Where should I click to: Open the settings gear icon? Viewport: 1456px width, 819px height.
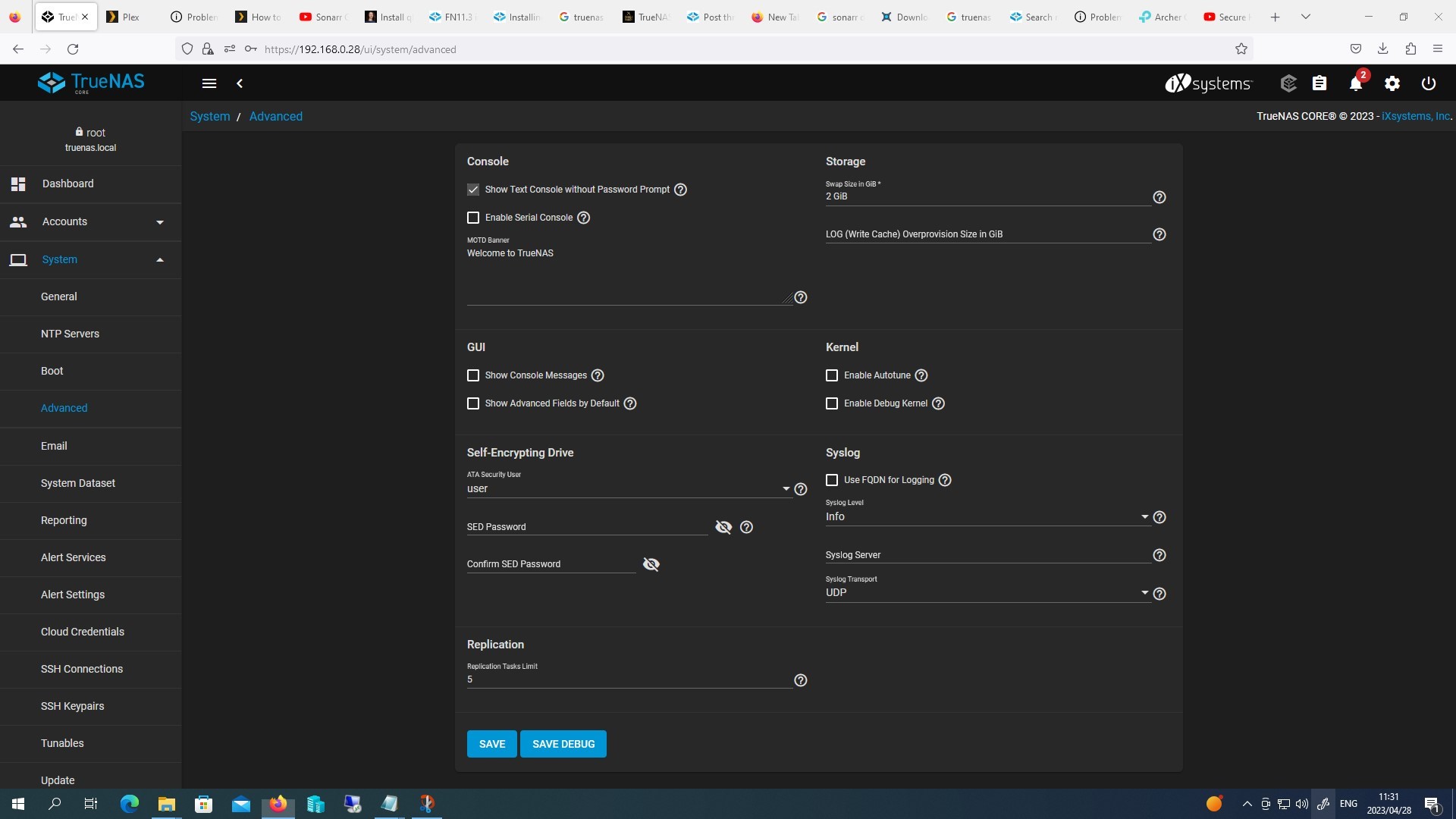1392,83
